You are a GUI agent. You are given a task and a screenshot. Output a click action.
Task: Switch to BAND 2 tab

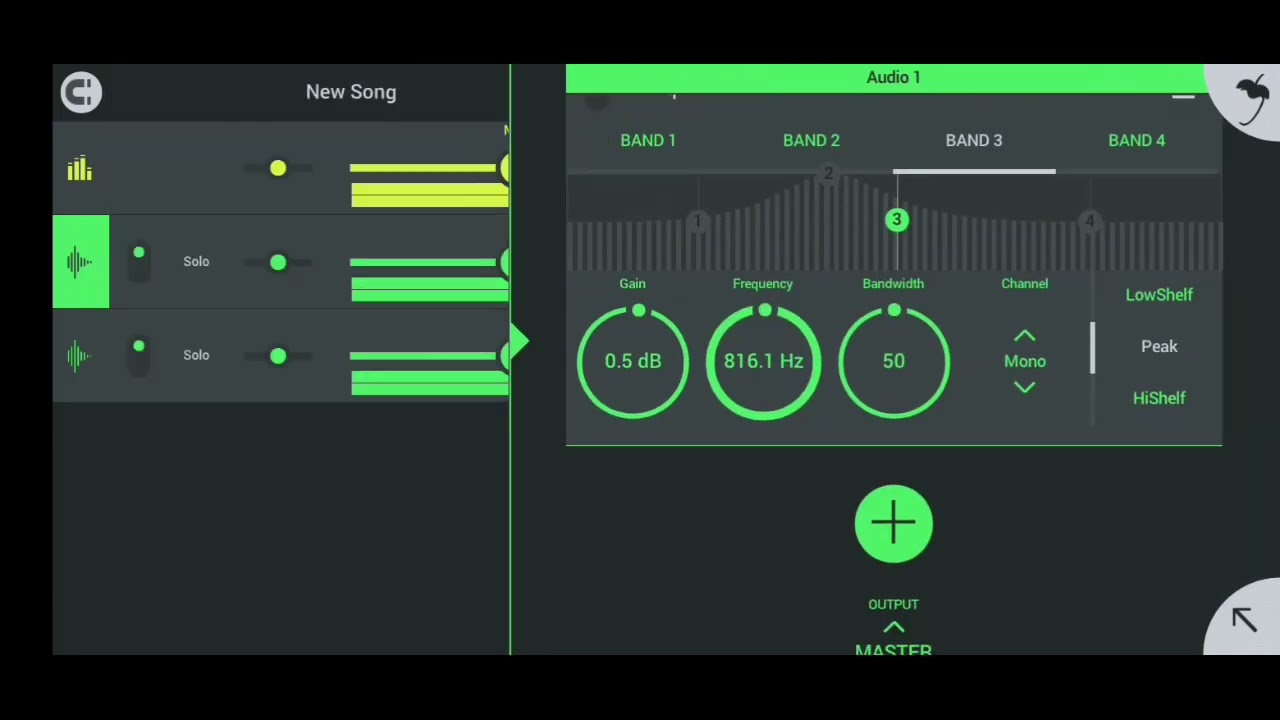(x=811, y=141)
